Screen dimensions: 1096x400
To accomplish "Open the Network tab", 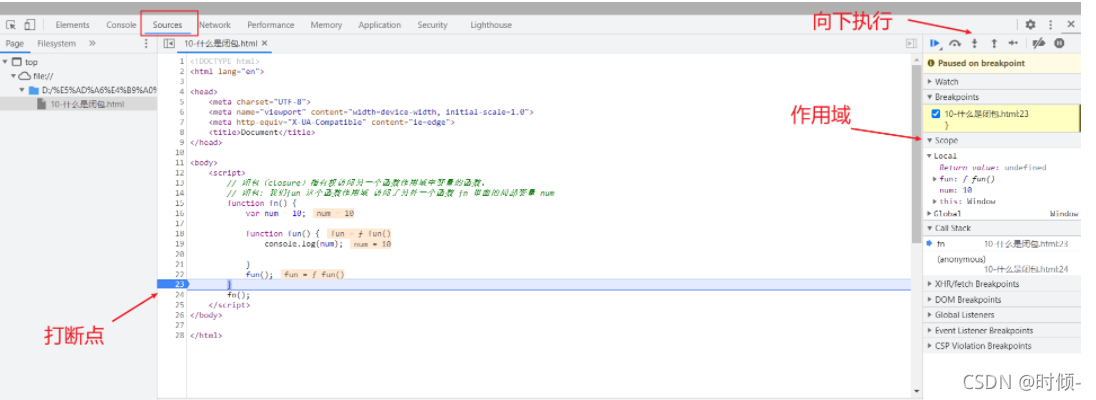I will click(x=215, y=24).
